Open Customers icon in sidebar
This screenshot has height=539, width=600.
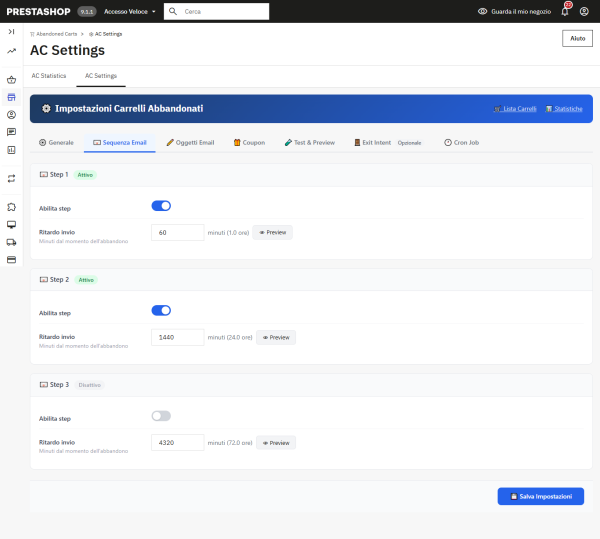tap(11, 115)
